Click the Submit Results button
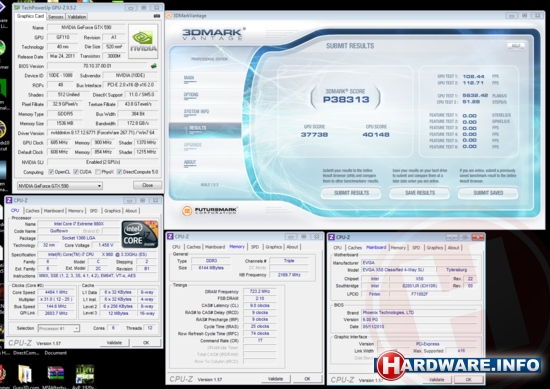Image resolution: width=550 pixels, height=389 pixels. [351, 193]
